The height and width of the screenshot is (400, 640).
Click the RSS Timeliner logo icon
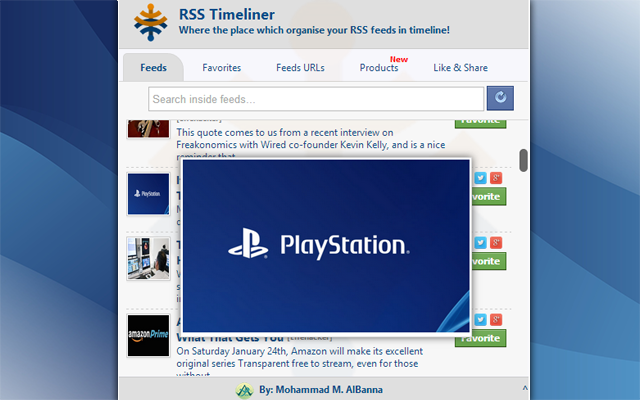coord(151,22)
